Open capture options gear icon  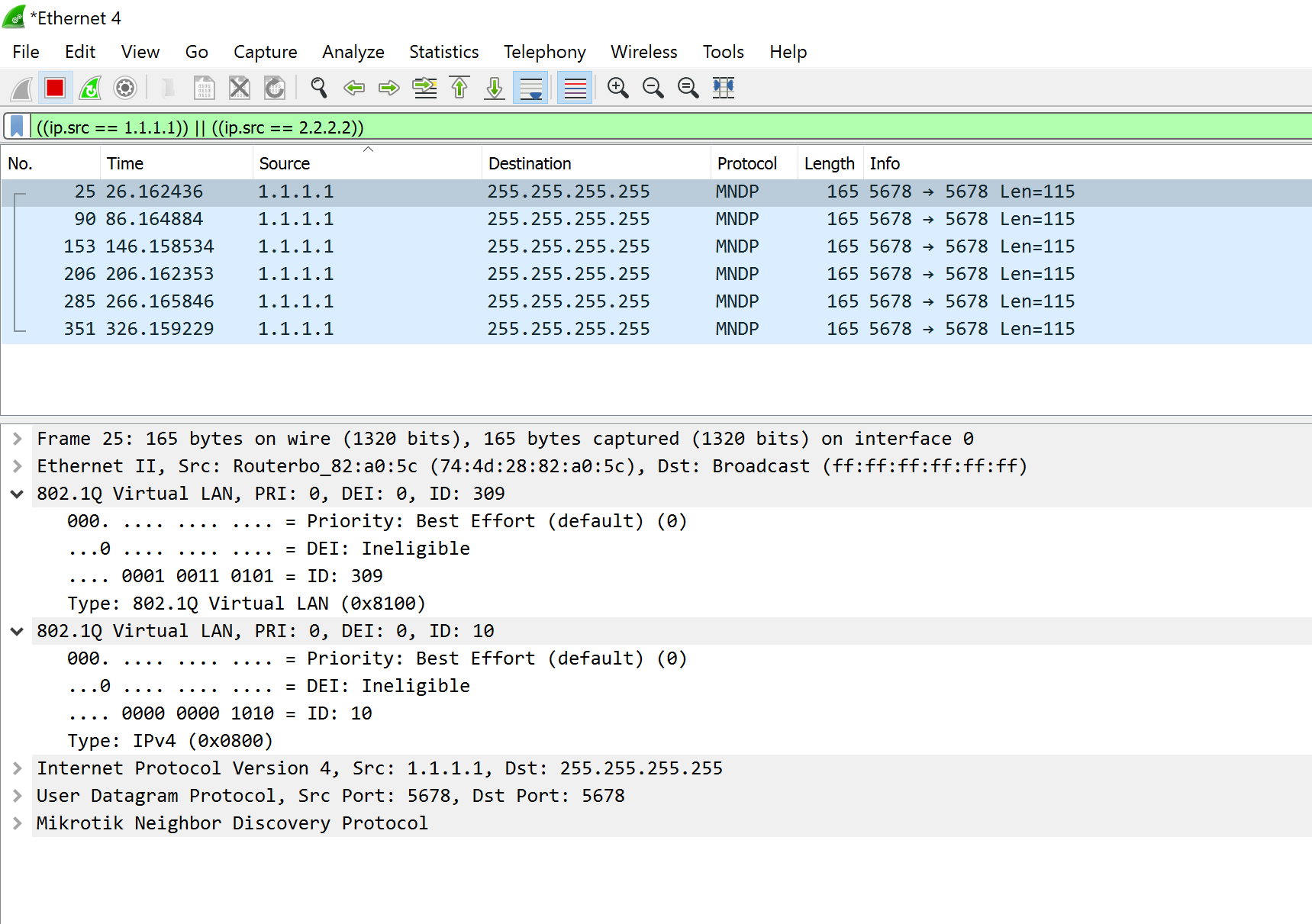coord(125,88)
